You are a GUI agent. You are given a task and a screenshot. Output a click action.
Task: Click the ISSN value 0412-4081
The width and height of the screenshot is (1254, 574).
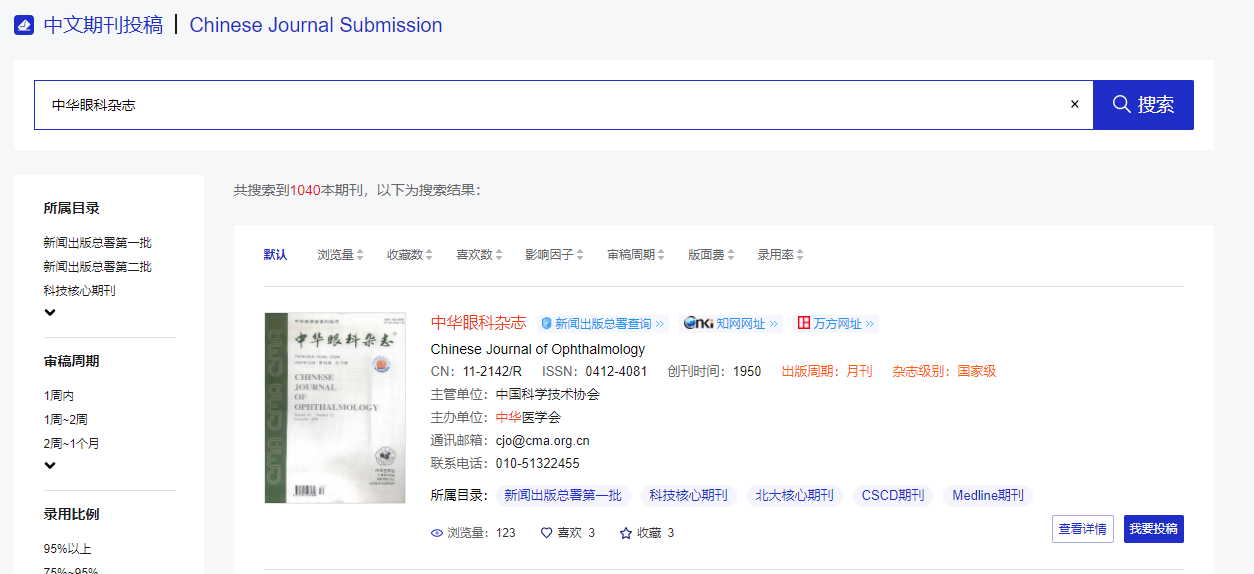point(616,372)
